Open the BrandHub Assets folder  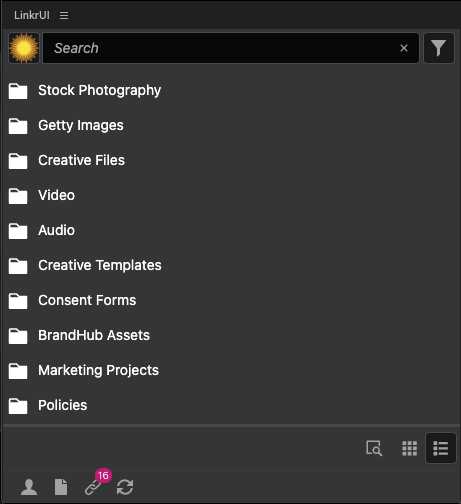tap(94, 335)
